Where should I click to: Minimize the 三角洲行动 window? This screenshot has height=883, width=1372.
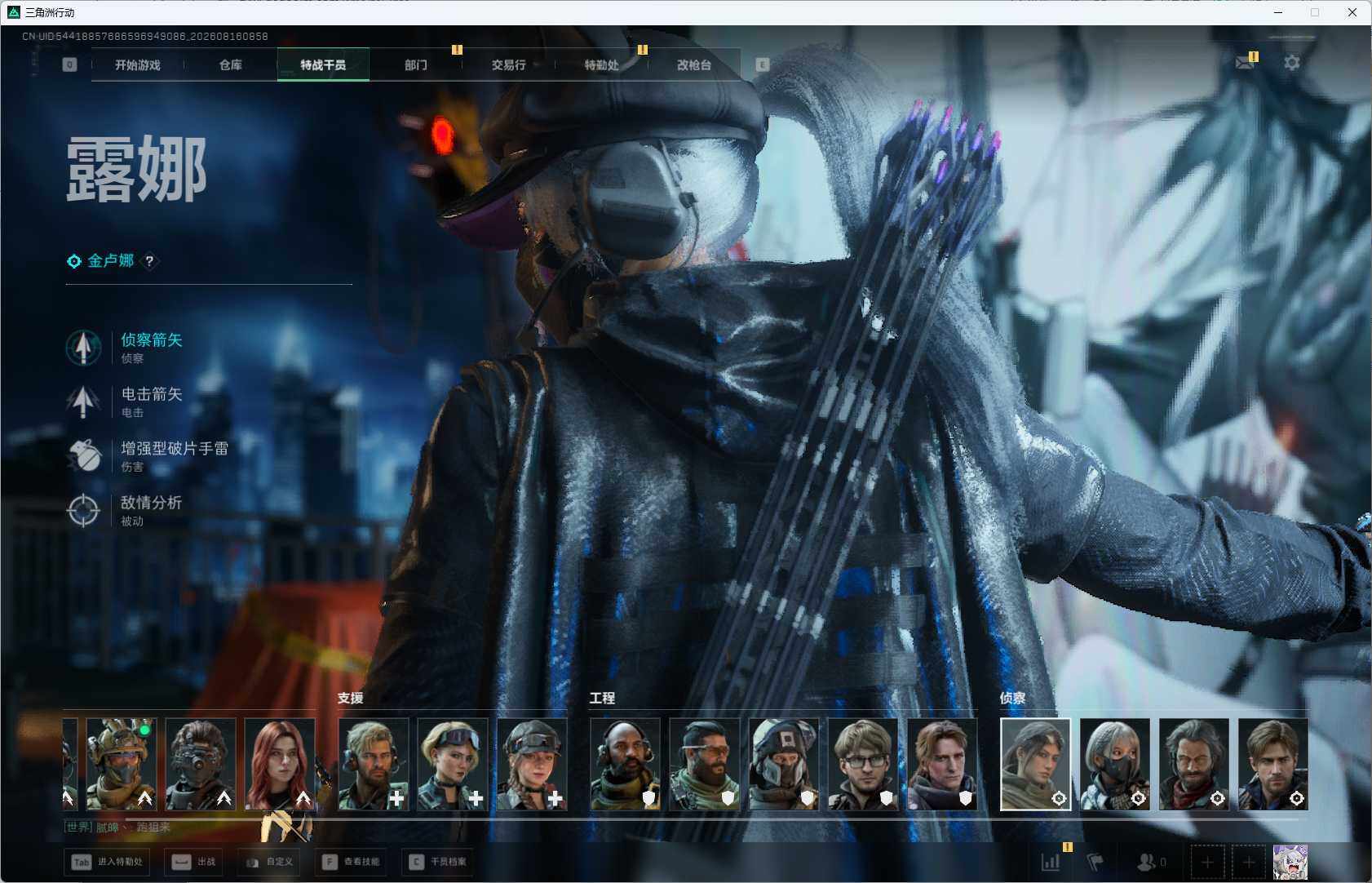point(1278,12)
